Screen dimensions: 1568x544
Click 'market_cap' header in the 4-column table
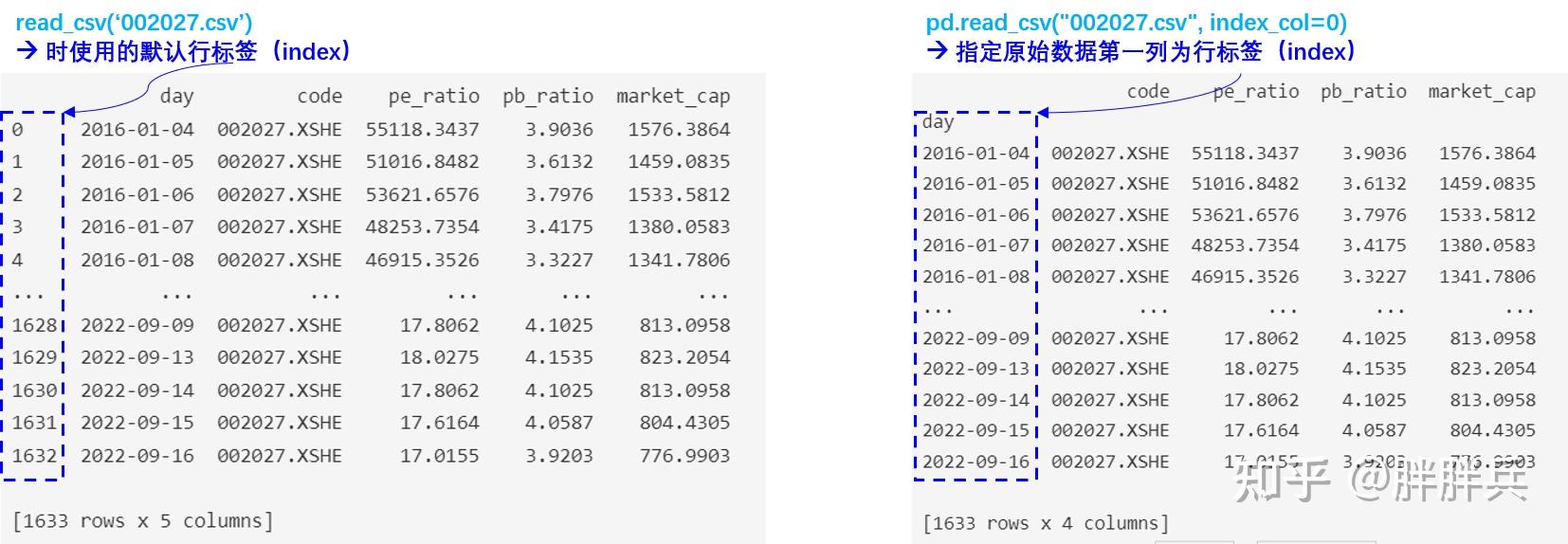(1482, 92)
